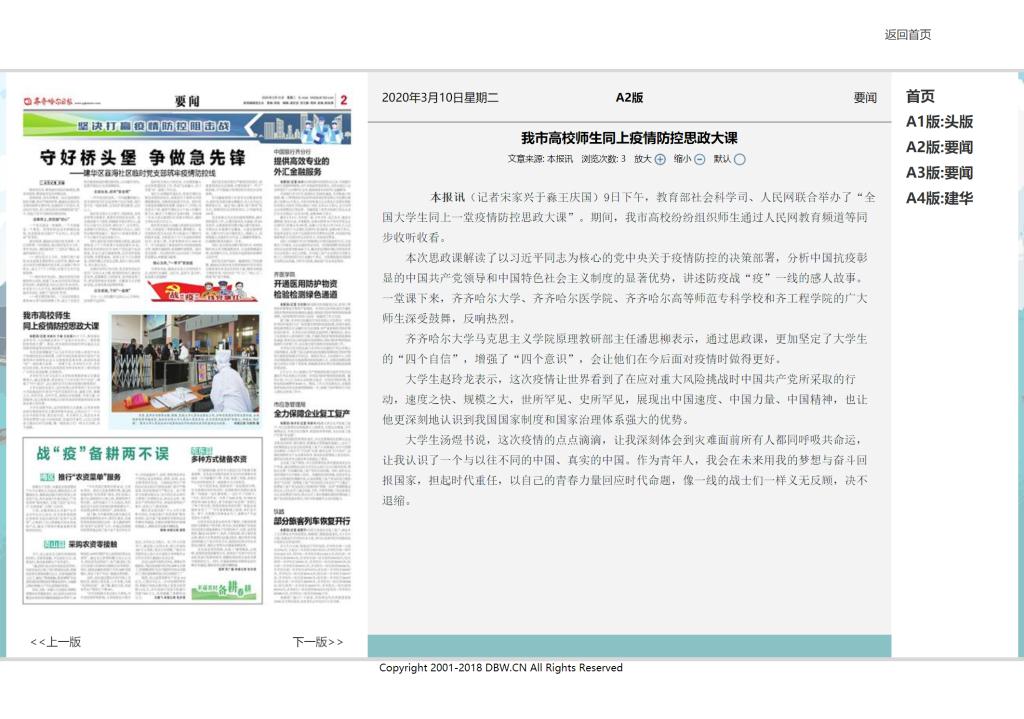Go to next page via 下一版>>
Screen dimensions: 1024x719
click(x=317, y=642)
